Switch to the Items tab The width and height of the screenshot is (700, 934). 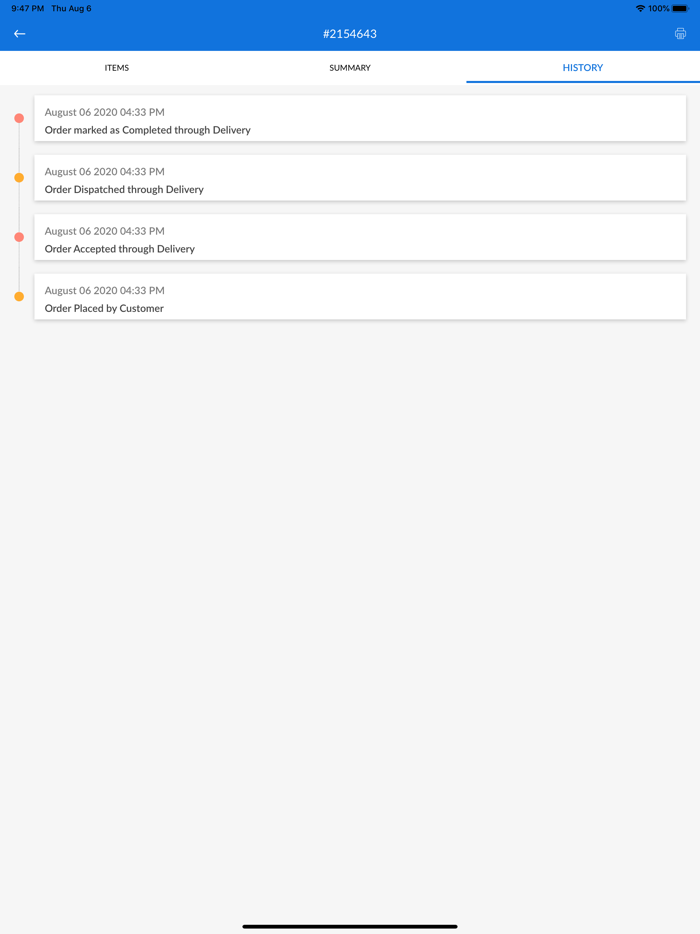[117, 68]
